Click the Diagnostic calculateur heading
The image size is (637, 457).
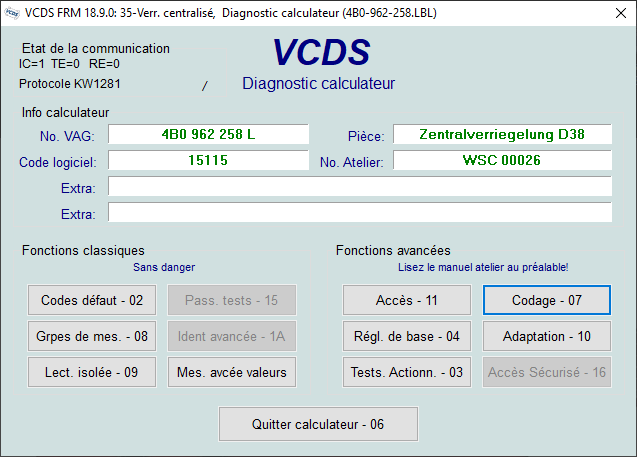tap(318, 83)
